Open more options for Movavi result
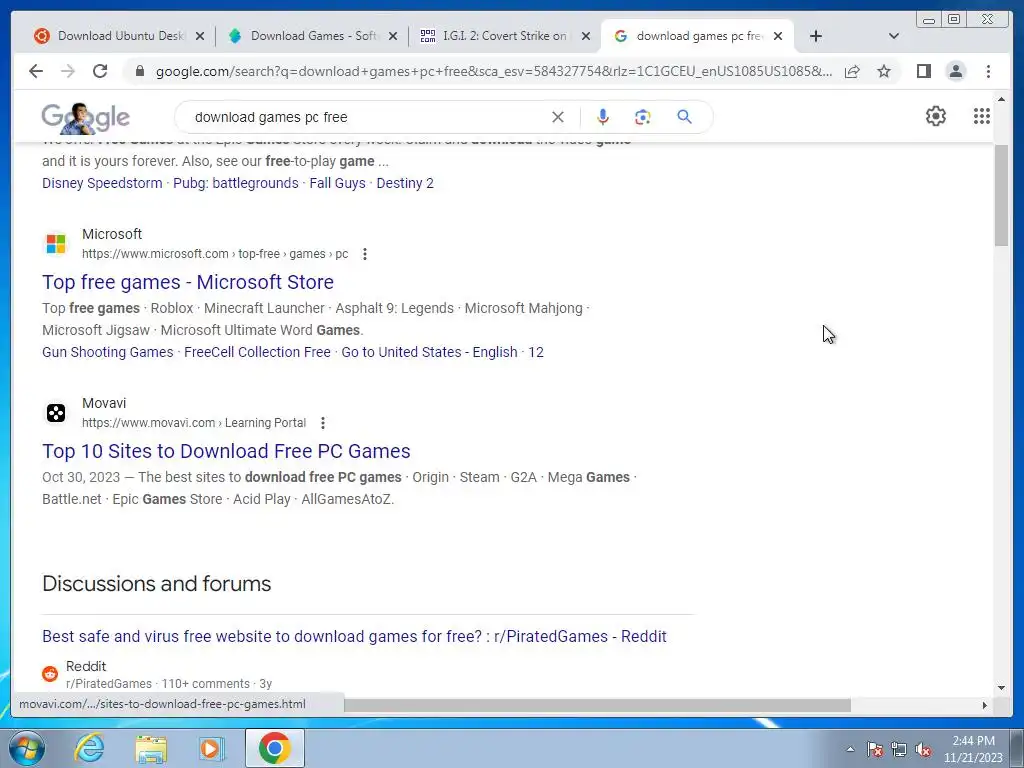Image resolution: width=1024 pixels, height=768 pixels. click(323, 423)
